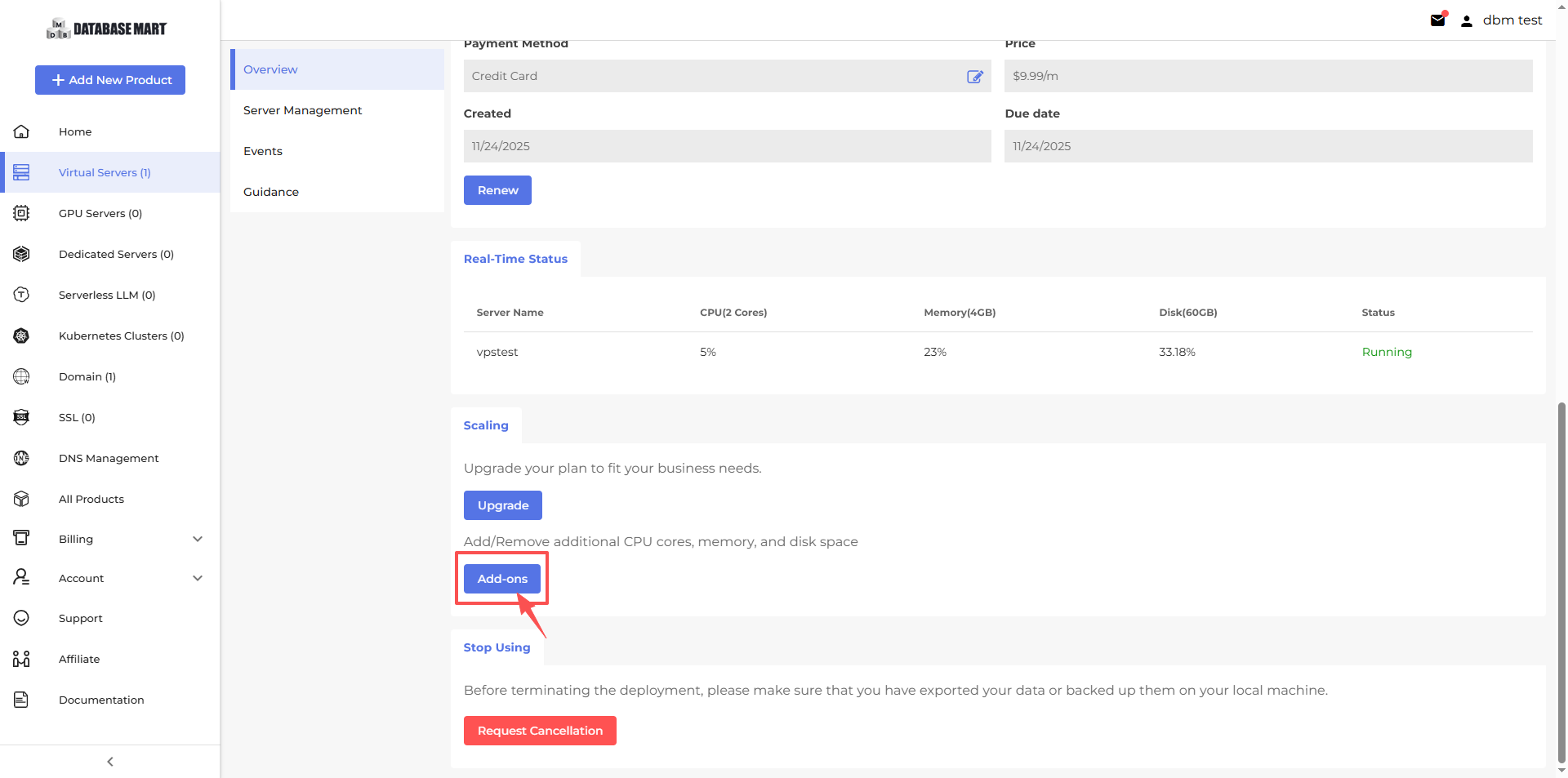The height and width of the screenshot is (778, 1568).
Task: Click the Support smiley icon
Action: 21,618
